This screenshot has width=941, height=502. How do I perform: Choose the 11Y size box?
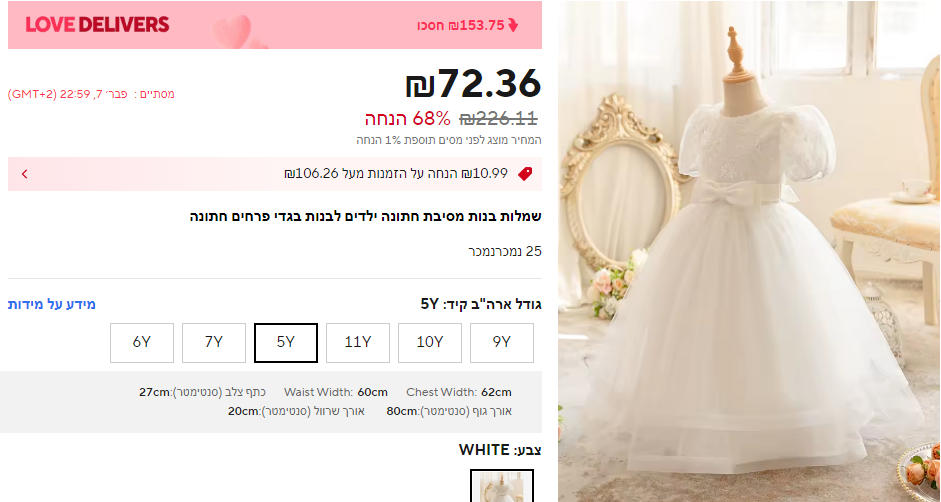coord(358,343)
